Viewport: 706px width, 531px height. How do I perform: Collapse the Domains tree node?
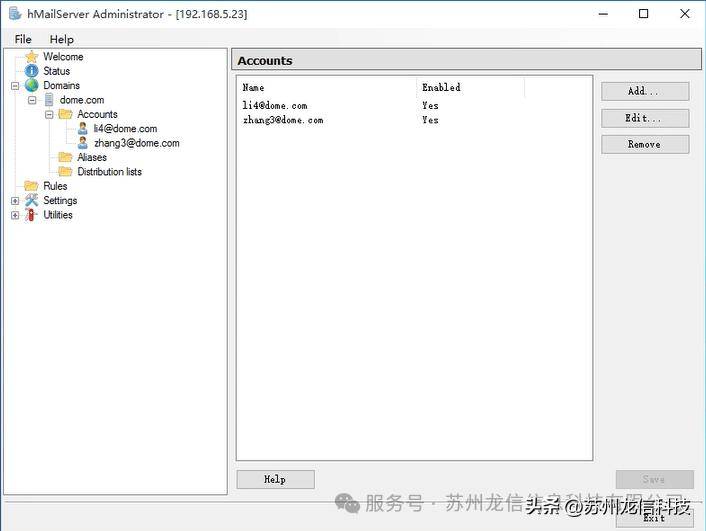click(15, 86)
